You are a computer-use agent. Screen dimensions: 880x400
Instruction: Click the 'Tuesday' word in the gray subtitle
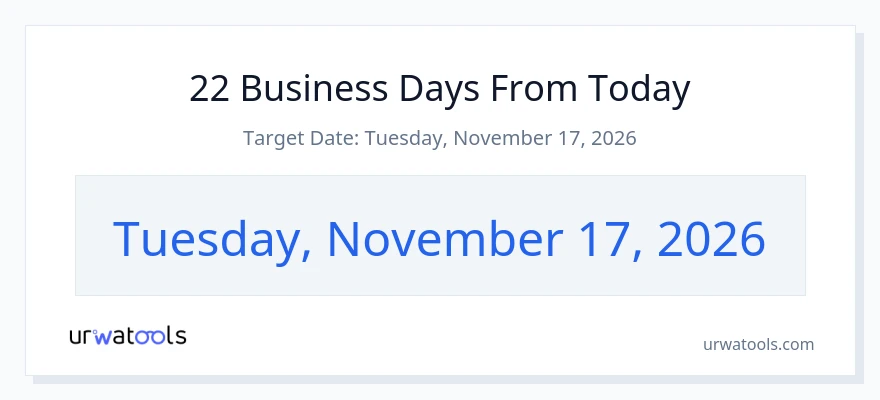(x=406, y=139)
